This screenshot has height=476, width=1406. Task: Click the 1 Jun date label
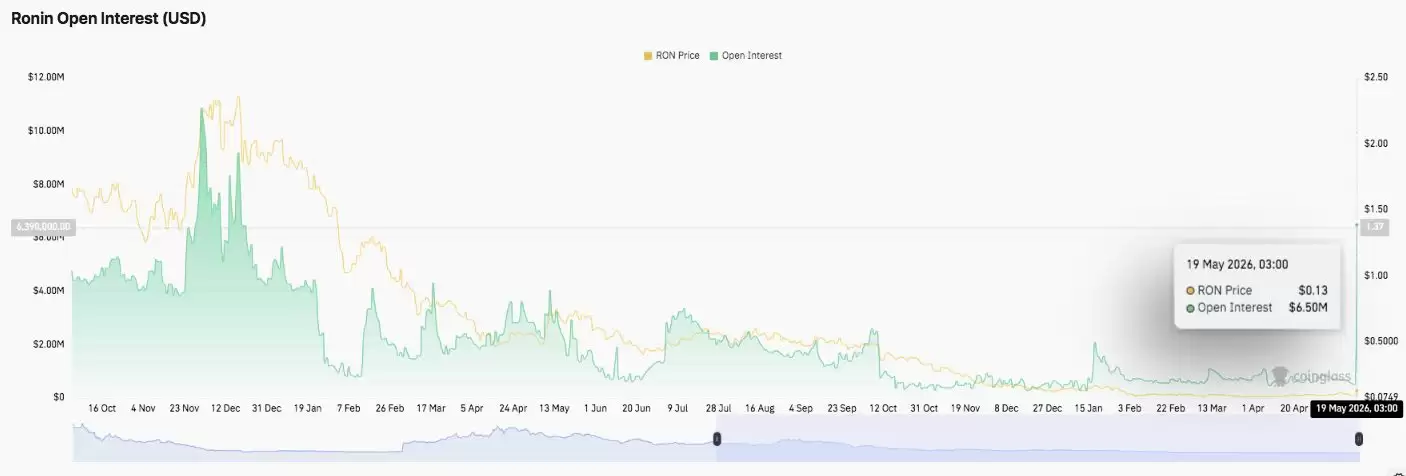(596, 408)
